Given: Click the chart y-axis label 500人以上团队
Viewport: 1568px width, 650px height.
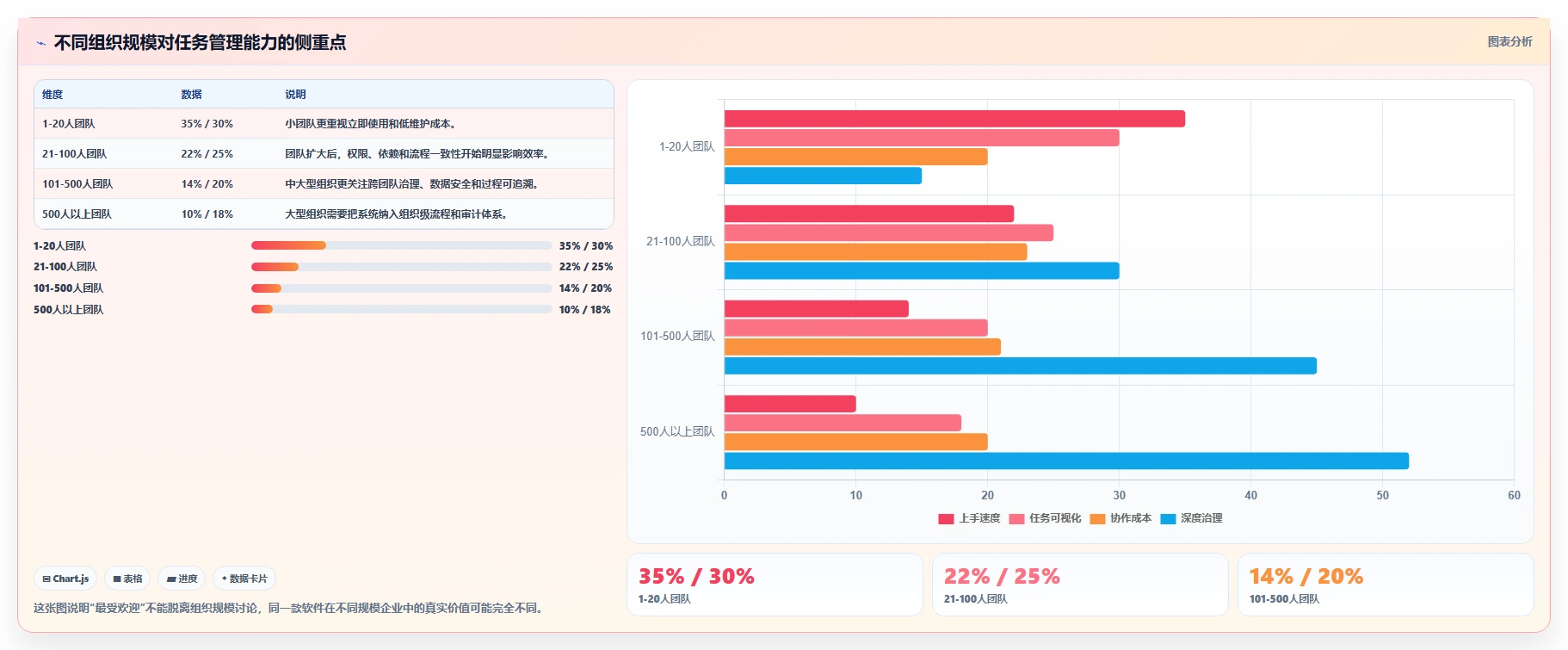Looking at the screenshot, I should 677,432.
